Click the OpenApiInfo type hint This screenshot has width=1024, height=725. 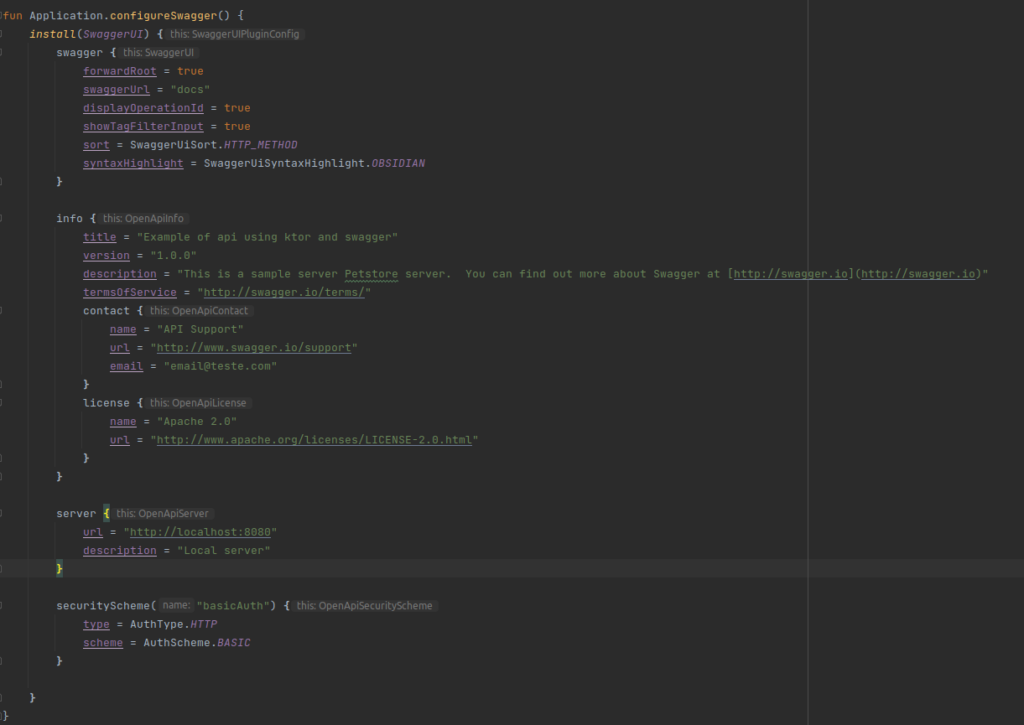[145, 218]
